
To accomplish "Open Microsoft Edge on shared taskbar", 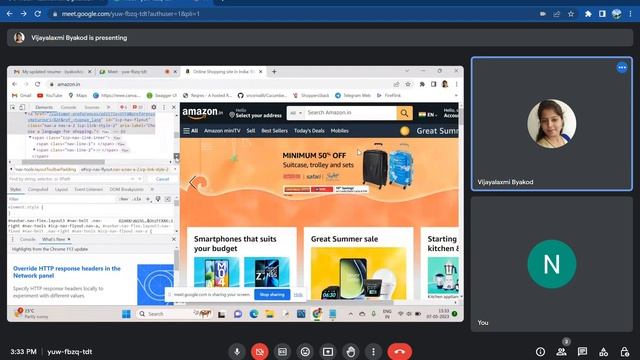I will (254, 314).
